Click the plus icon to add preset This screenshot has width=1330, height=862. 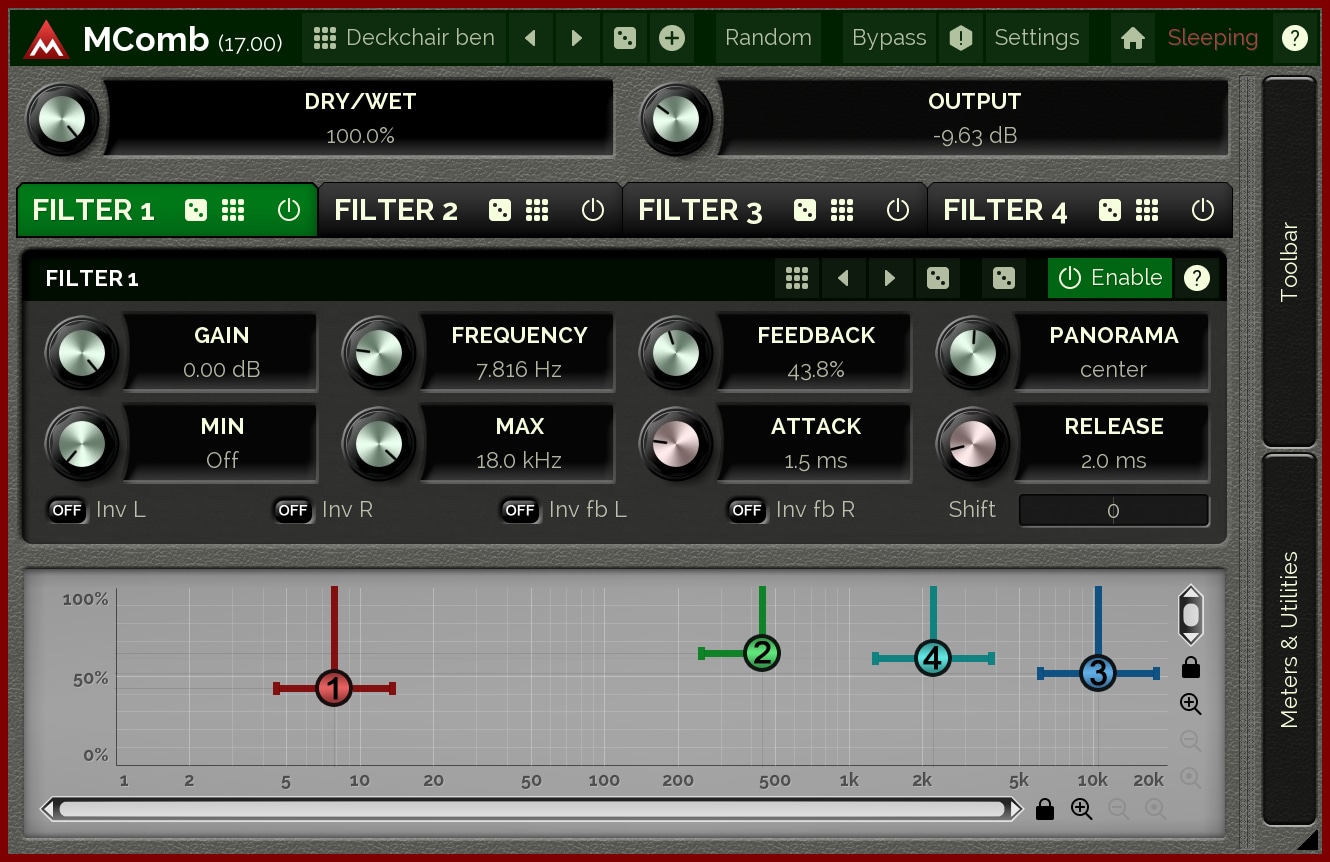[672, 38]
